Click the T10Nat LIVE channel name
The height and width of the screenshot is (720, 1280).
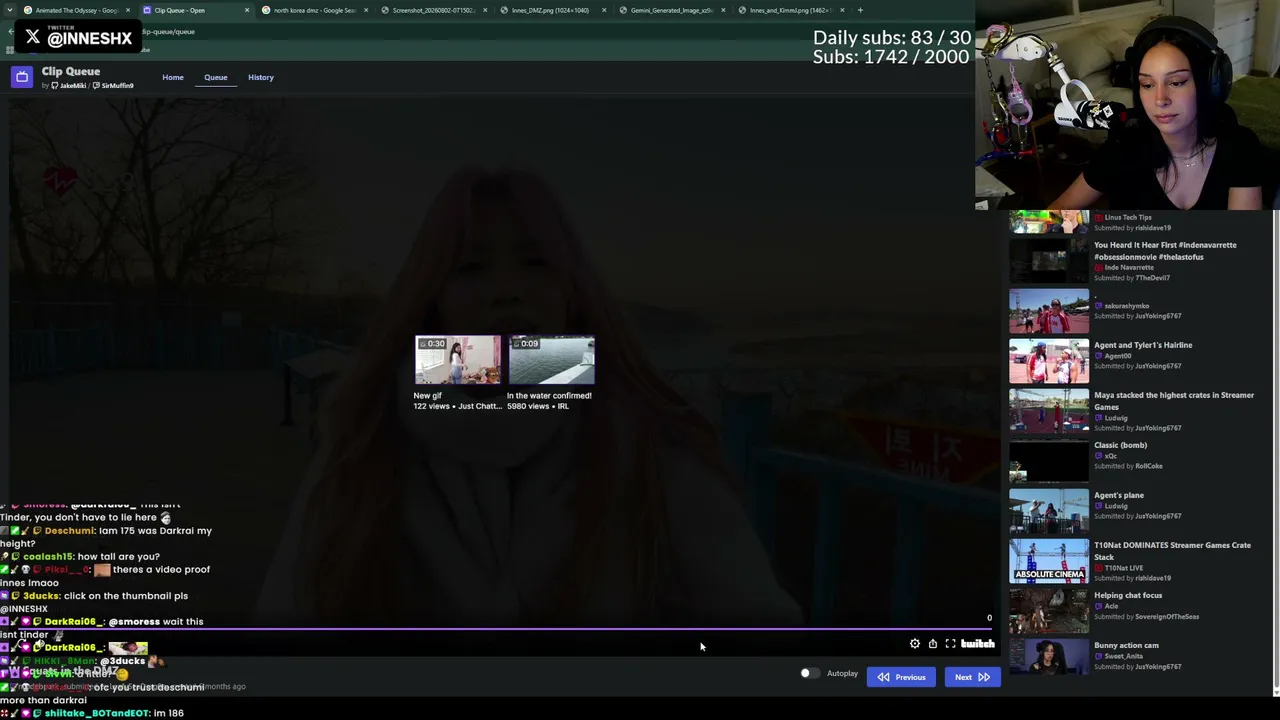point(1124,568)
